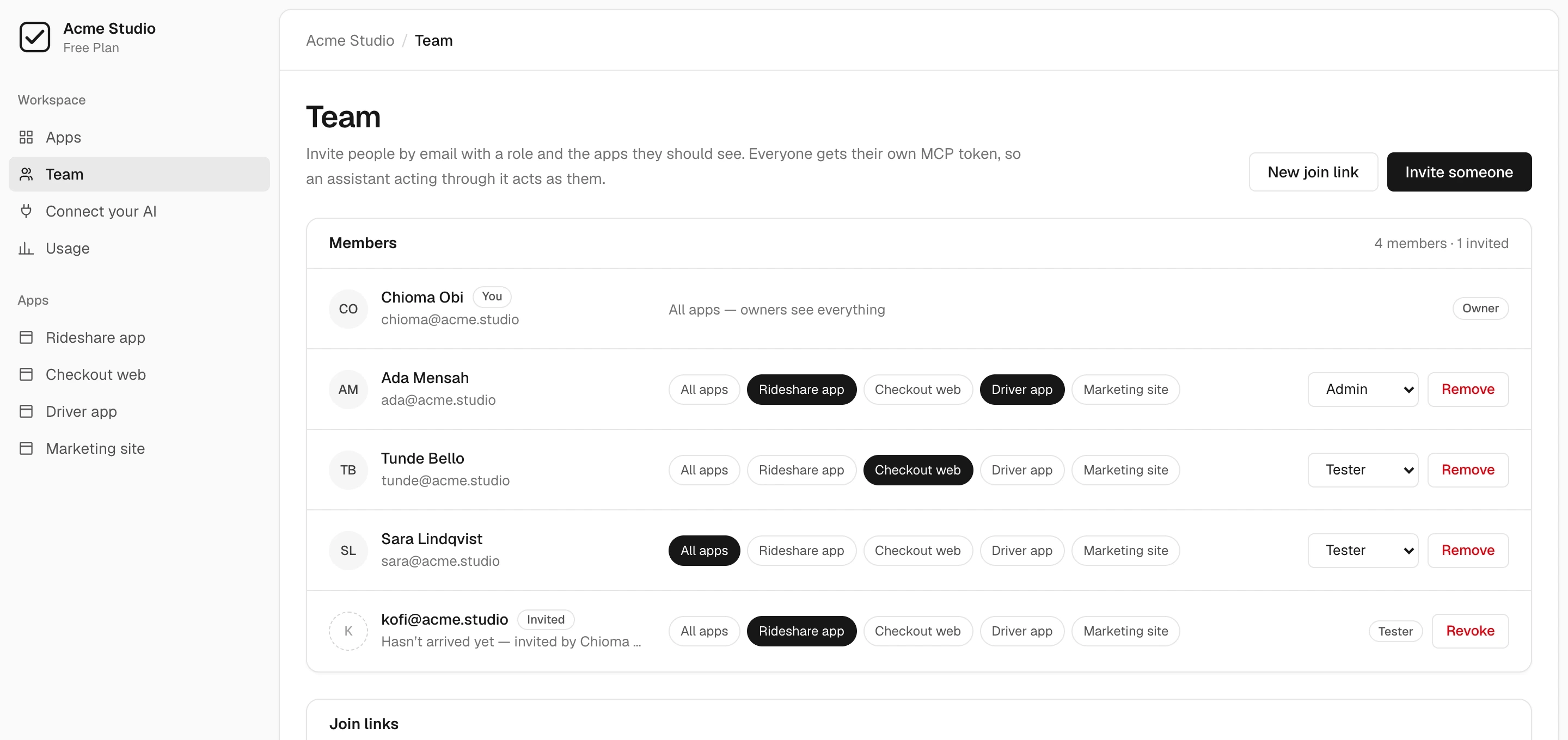This screenshot has width=1568, height=740.
Task: Toggle Rideshare app access for kofi@acme.studio
Action: tap(801, 631)
